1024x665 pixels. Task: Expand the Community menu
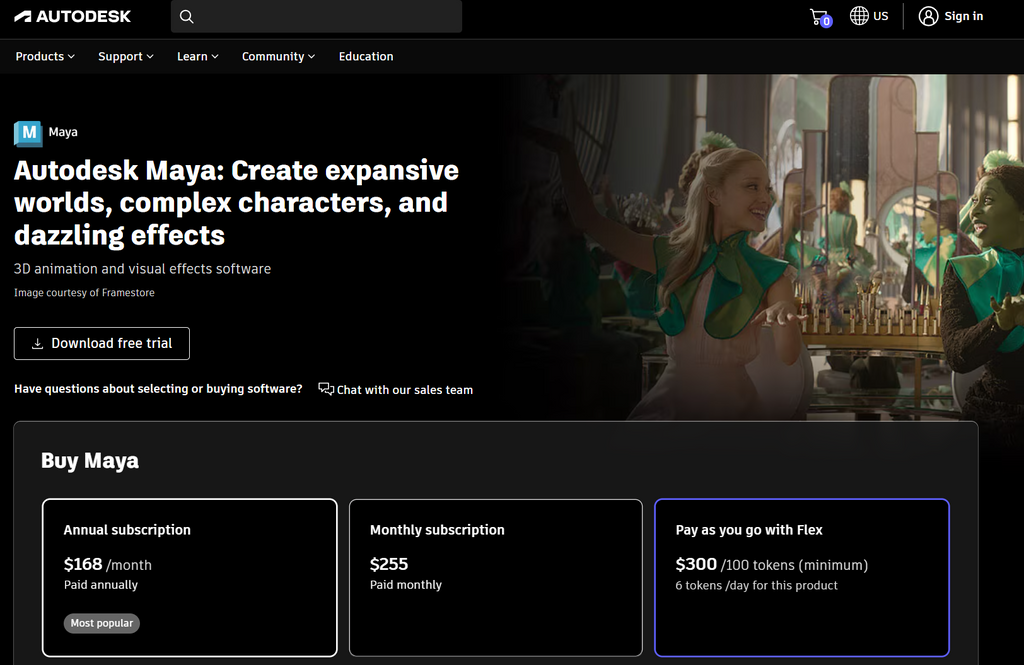[278, 57]
